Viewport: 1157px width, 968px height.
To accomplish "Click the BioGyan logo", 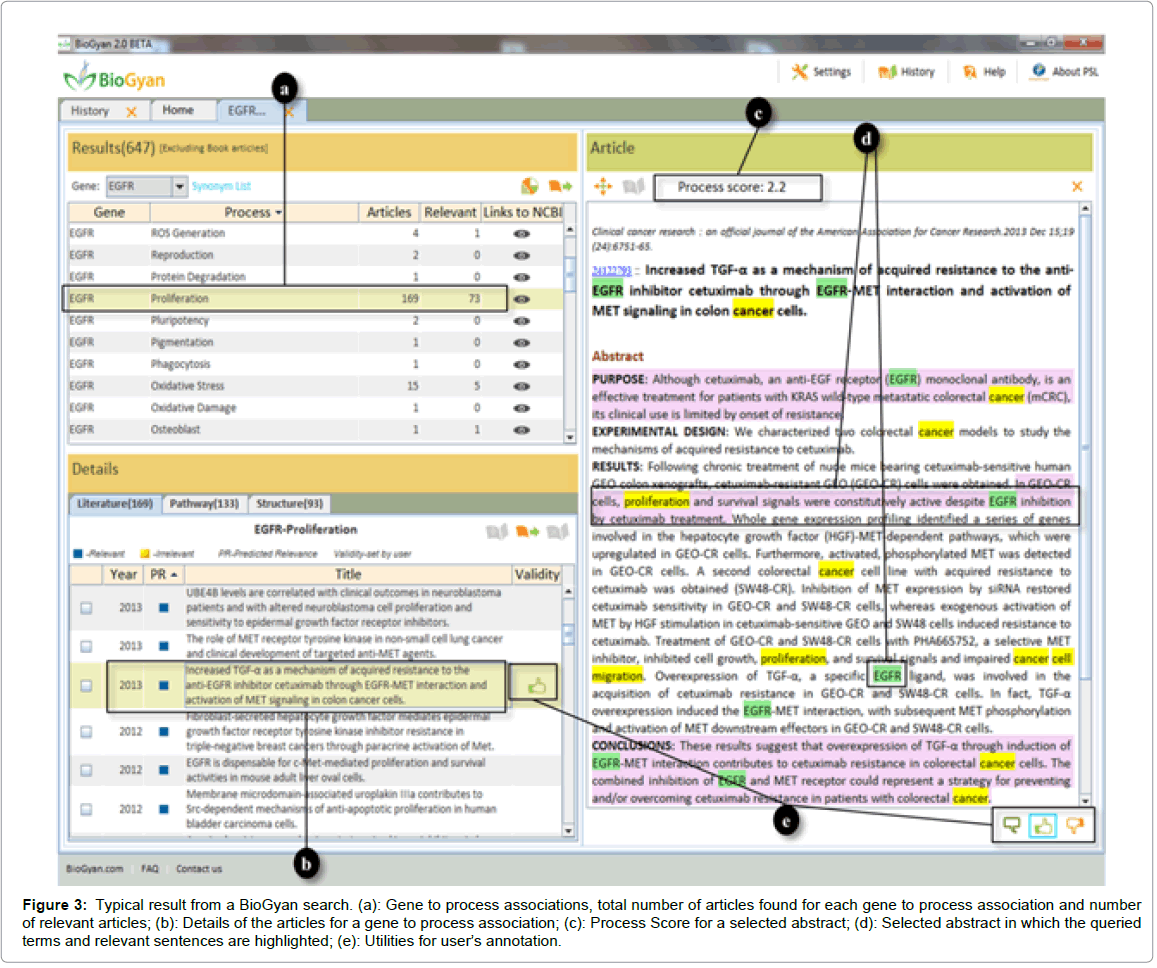I will click(114, 78).
